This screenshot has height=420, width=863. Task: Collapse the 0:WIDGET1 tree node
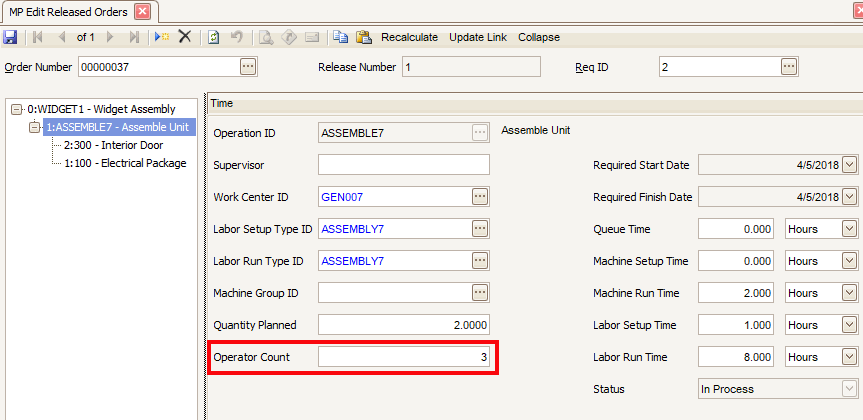[16, 109]
